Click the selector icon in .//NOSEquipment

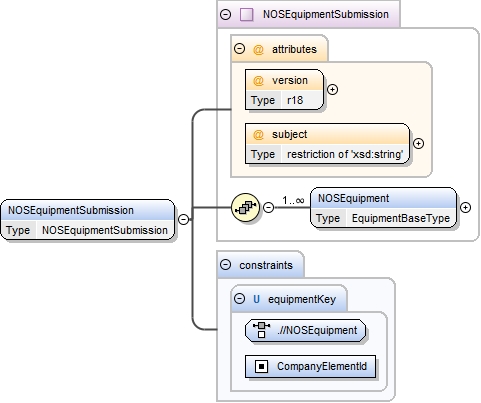tap(262, 330)
